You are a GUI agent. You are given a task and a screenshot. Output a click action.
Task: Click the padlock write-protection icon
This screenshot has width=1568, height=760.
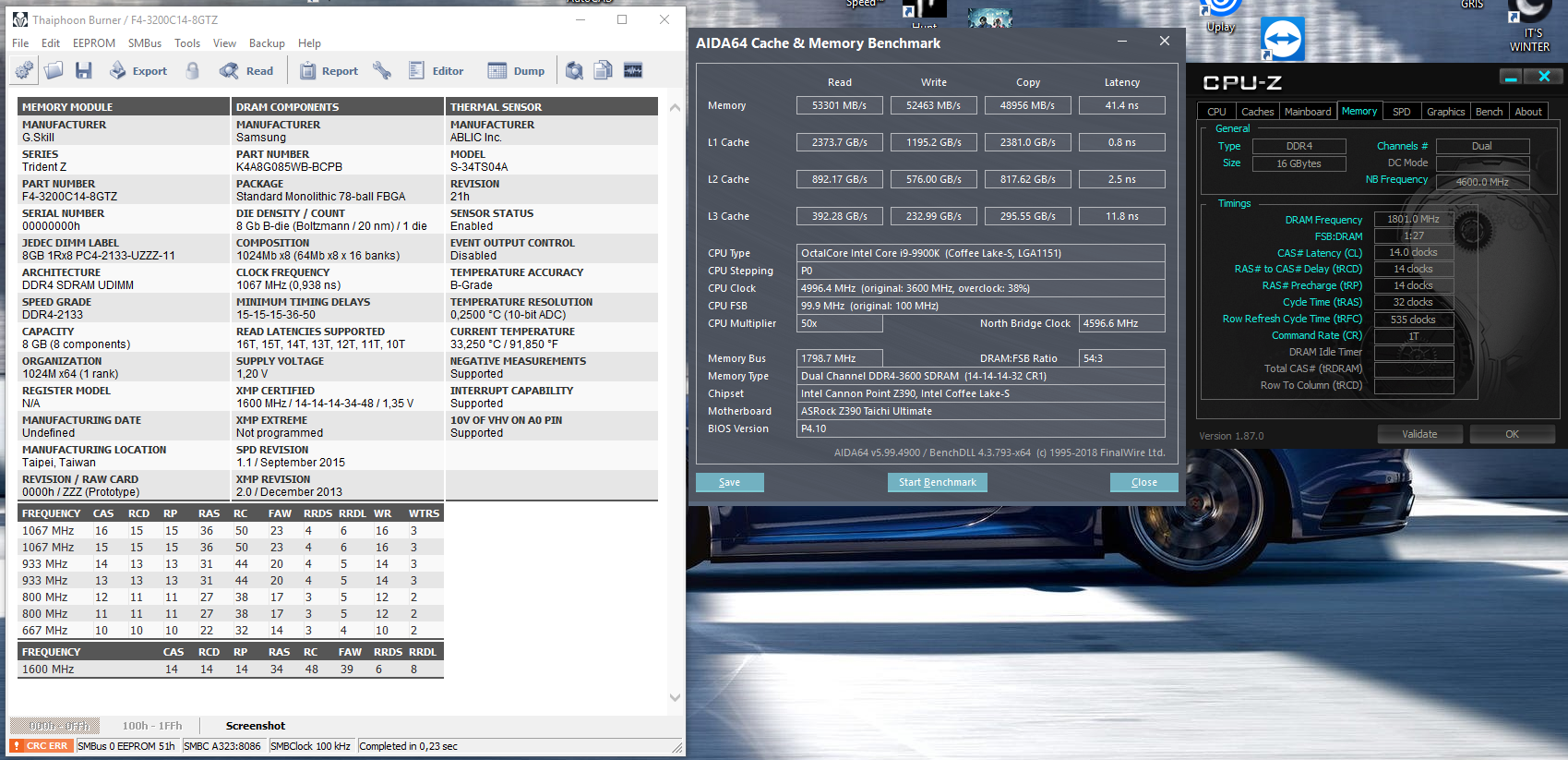click(193, 70)
